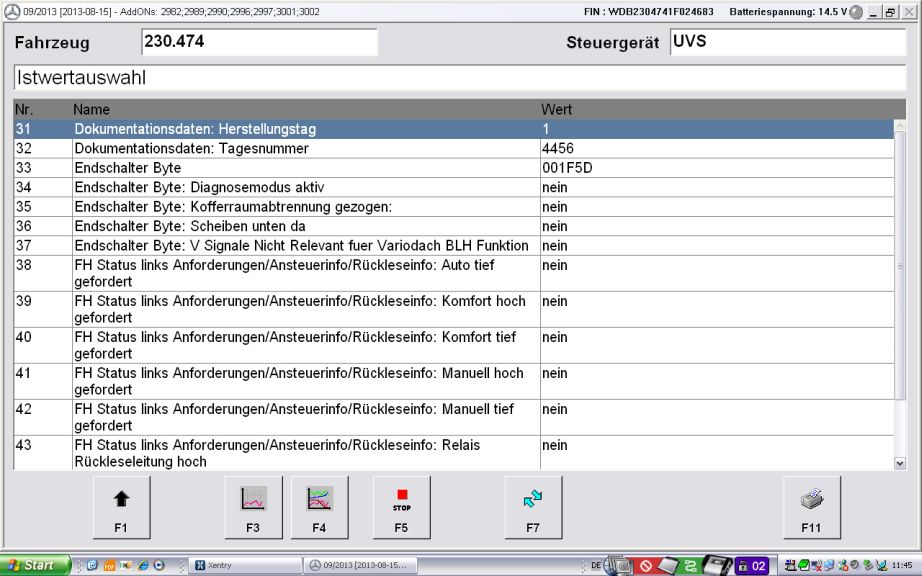Click the value 001F5D in Wert column

(567, 168)
